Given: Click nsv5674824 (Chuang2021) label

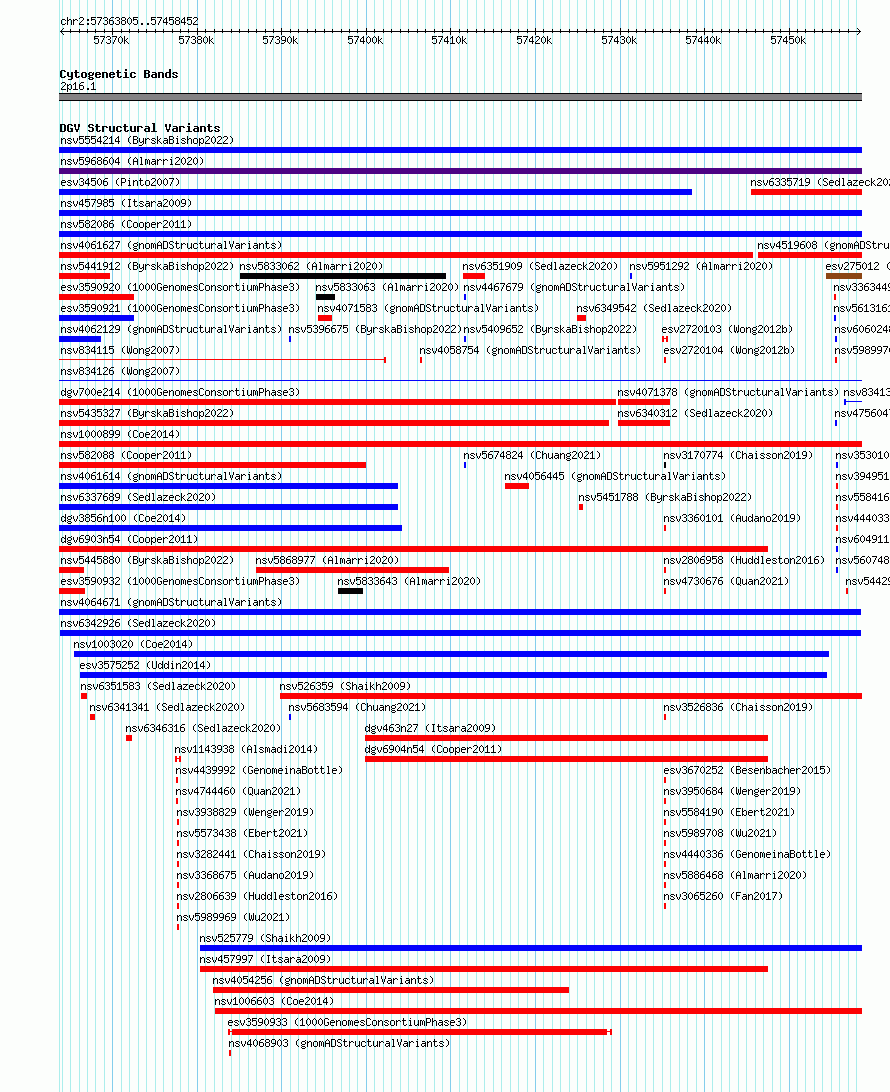Looking at the screenshot, I should click(x=532, y=455).
